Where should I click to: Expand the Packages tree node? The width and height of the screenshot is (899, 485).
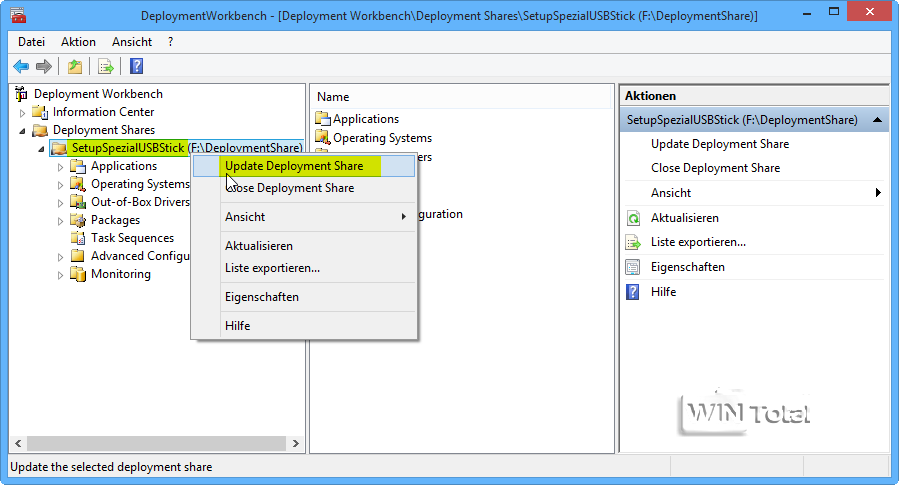click(60, 221)
